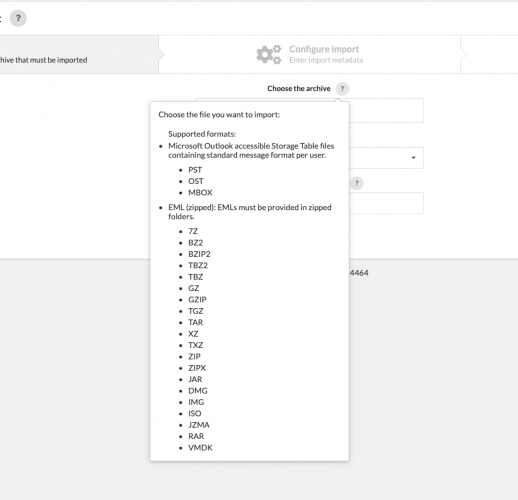Click the RAR format entry
The height and width of the screenshot is (500, 518).
click(196, 436)
